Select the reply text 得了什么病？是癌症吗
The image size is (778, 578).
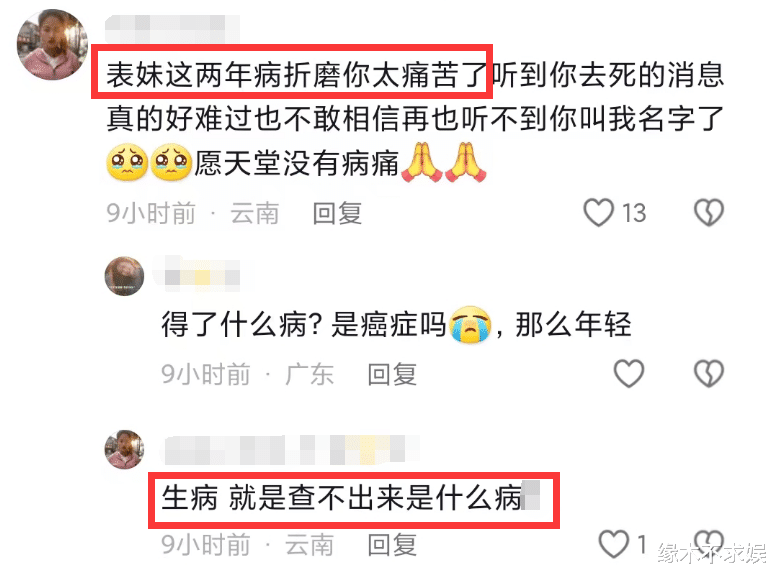point(304,324)
